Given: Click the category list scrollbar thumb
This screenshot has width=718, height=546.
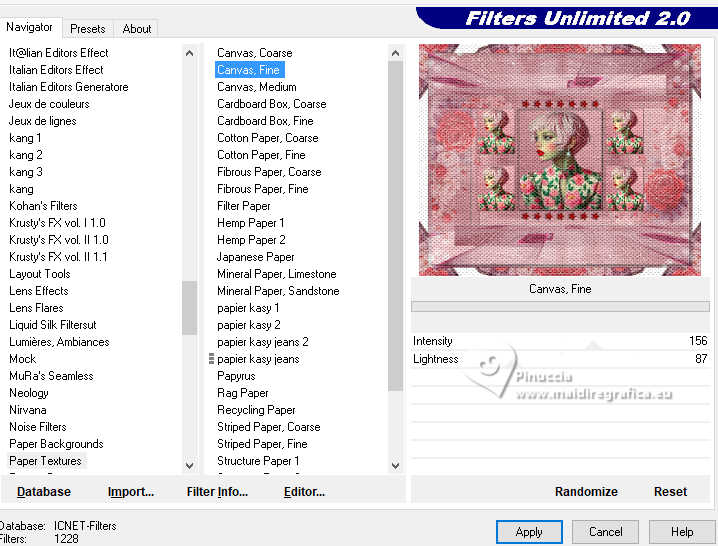Looking at the screenshot, I should pos(189,308).
